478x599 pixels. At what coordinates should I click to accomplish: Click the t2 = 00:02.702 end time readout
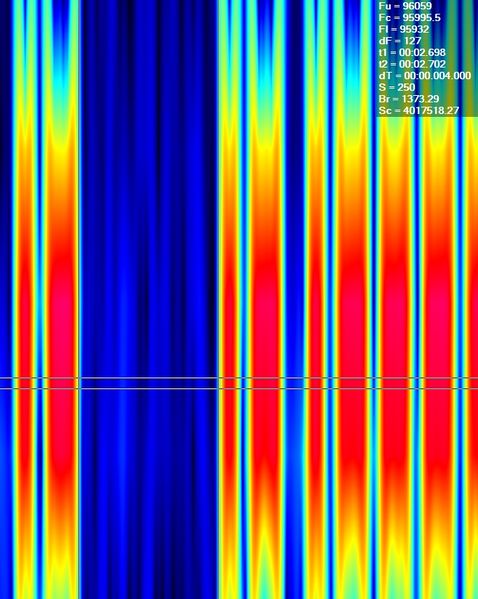click(412, 64)
